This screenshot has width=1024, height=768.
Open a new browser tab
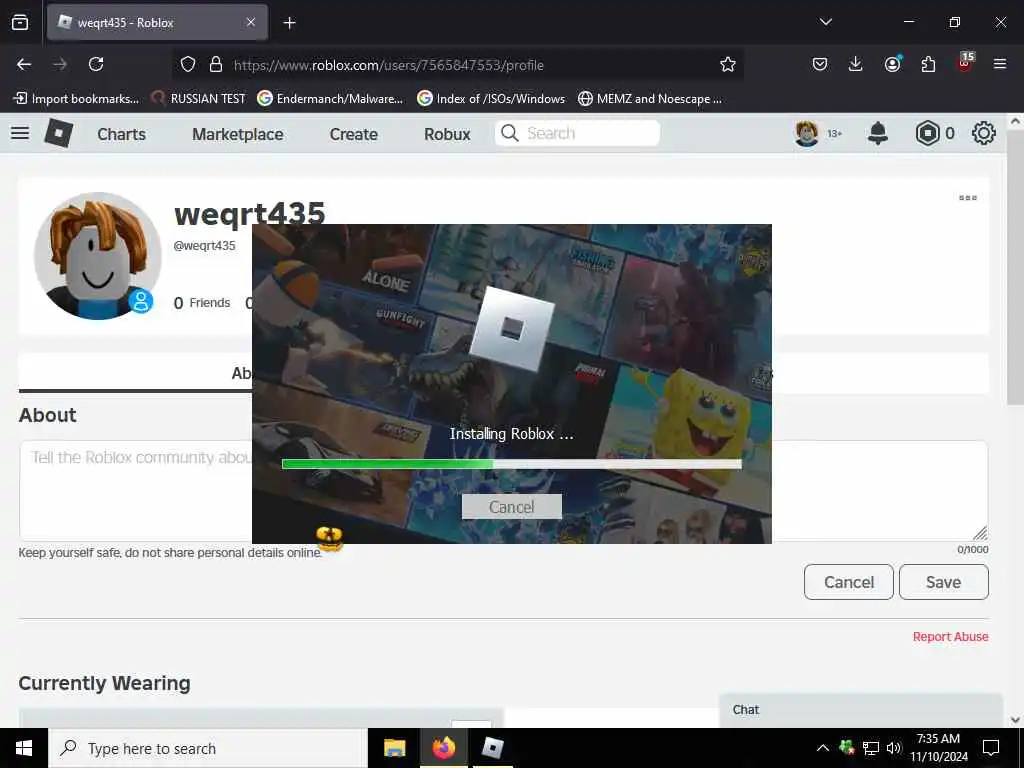point(289,23)
